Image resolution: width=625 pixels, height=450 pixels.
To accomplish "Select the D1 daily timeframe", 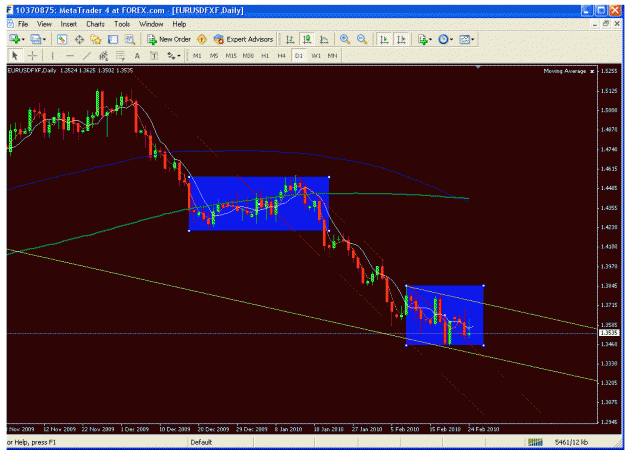I will [299, 56].
